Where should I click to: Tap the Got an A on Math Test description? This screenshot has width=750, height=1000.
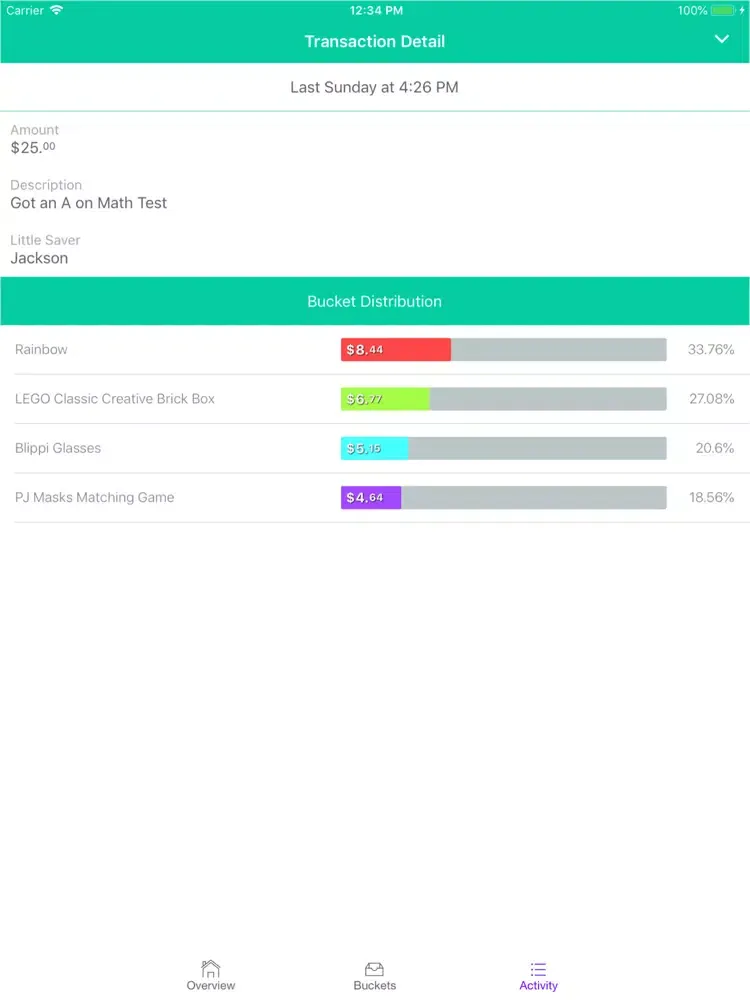point(89,203)
